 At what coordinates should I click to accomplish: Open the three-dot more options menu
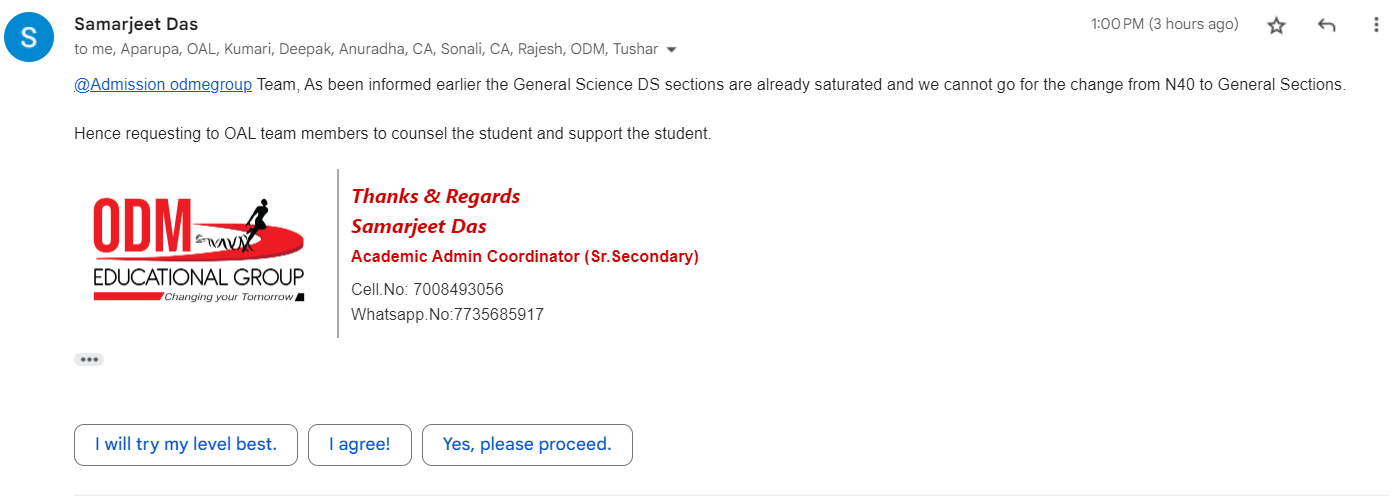pyautogui.click(x=1377, y=26)
